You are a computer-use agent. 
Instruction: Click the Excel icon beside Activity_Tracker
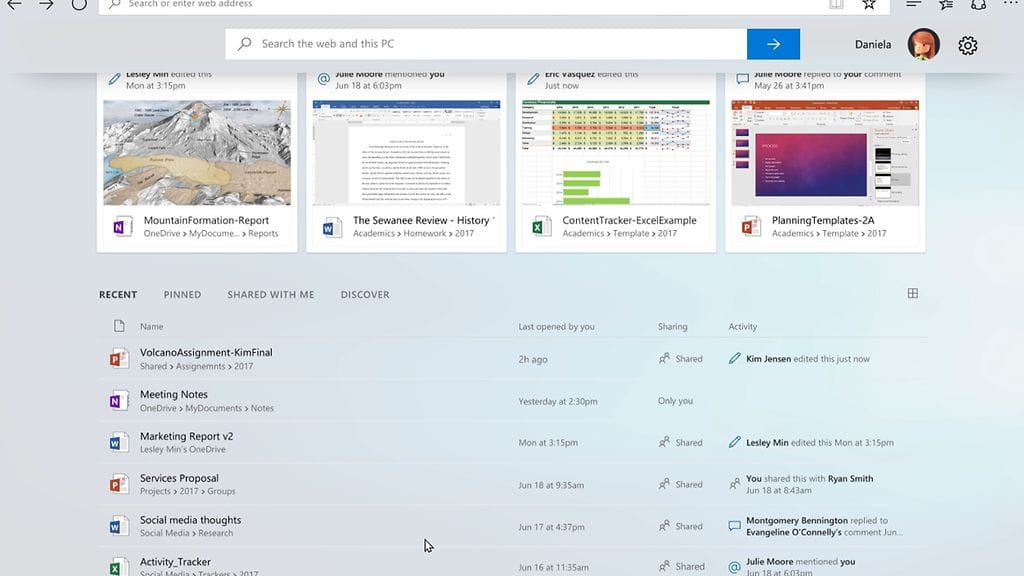pos(119,567)
